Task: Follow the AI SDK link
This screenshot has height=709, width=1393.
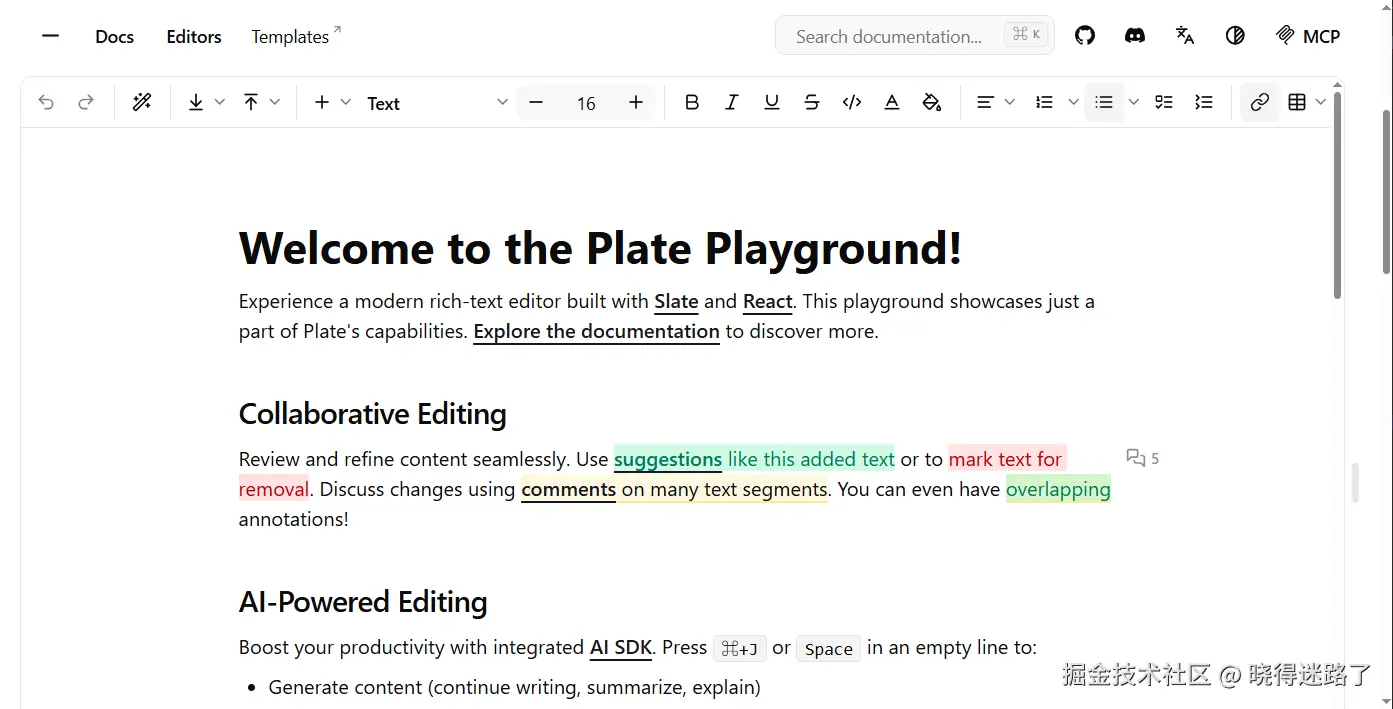Action: pos(621,647)
